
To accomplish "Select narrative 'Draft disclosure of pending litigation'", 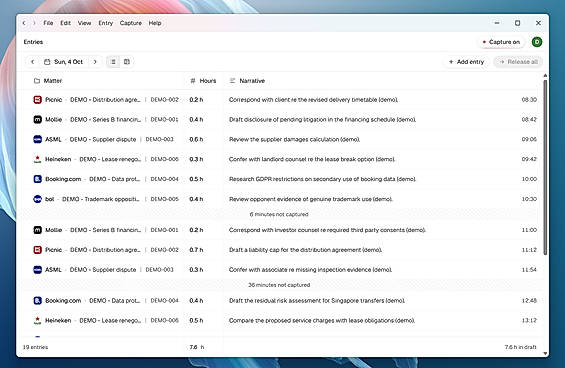I will click(322, 120).
